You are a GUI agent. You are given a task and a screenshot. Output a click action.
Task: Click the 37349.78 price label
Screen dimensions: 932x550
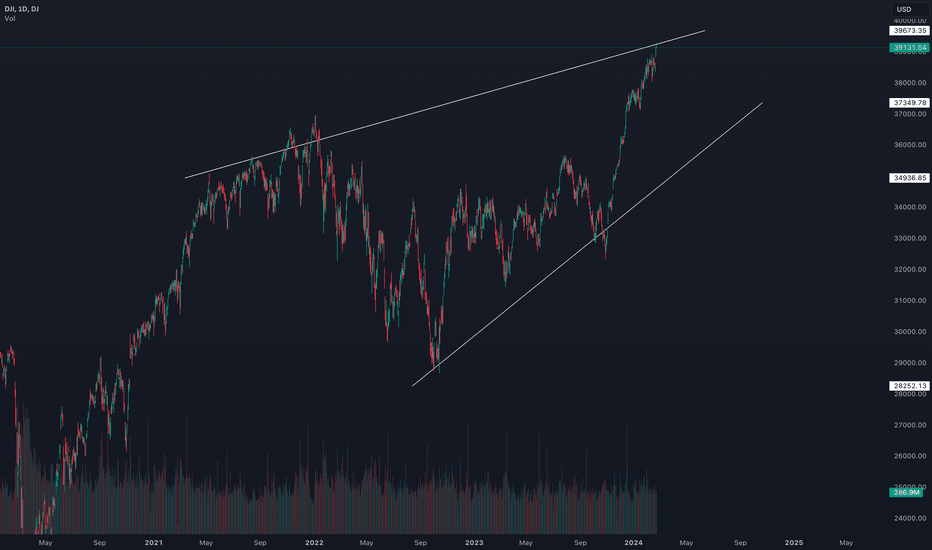click(910, 103)
